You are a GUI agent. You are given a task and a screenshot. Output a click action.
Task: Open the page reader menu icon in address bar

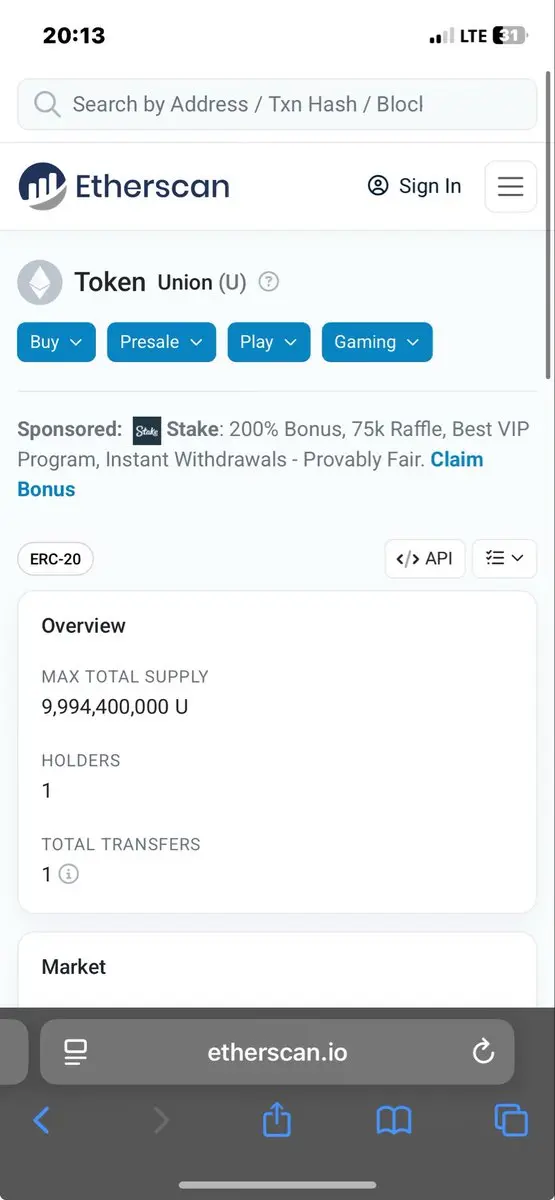coord(75,1052)
